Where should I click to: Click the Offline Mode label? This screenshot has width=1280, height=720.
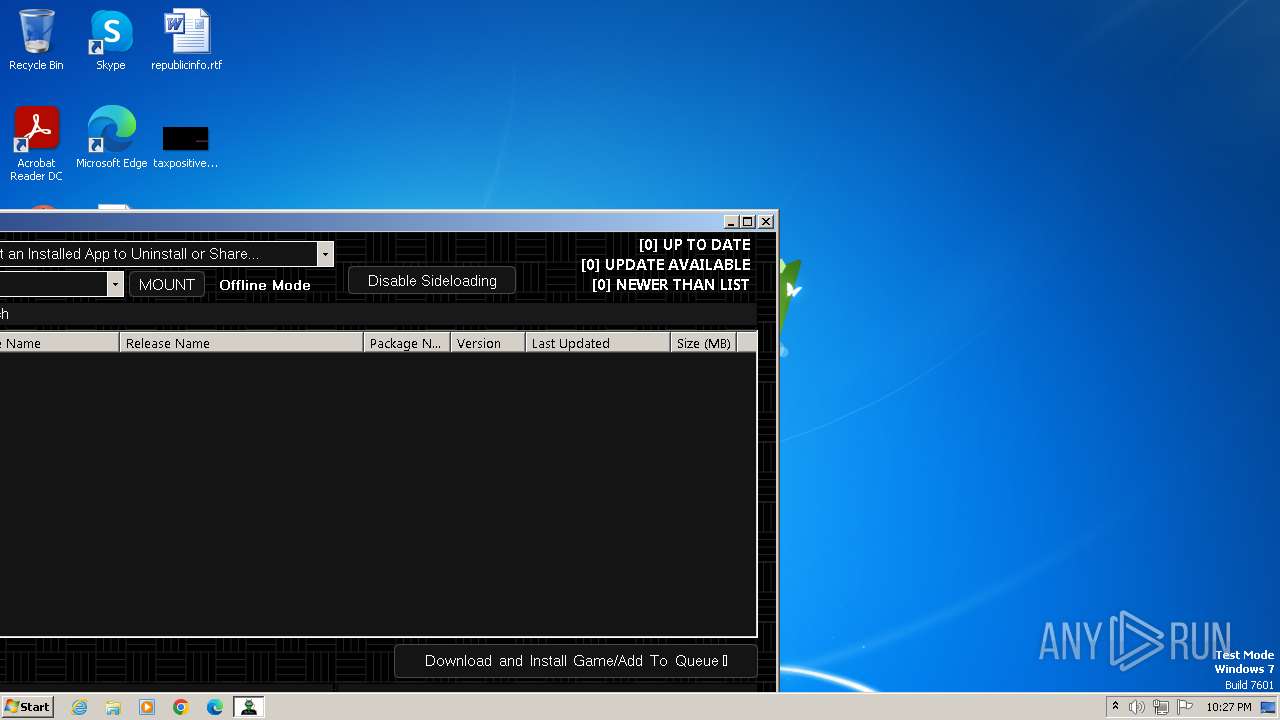(265, 285)
